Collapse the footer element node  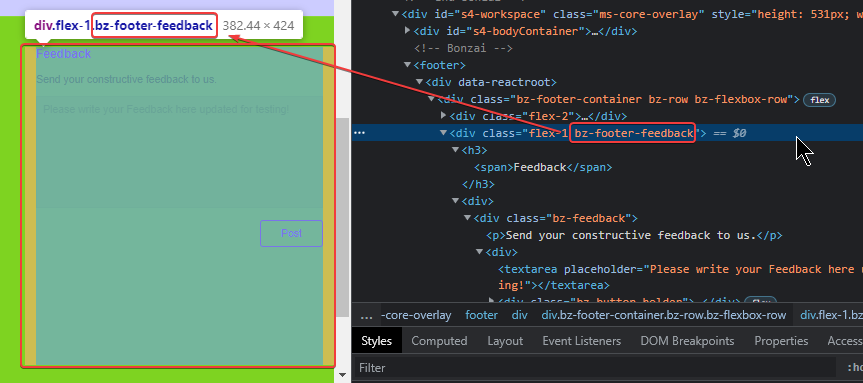(x=407, y=65)
